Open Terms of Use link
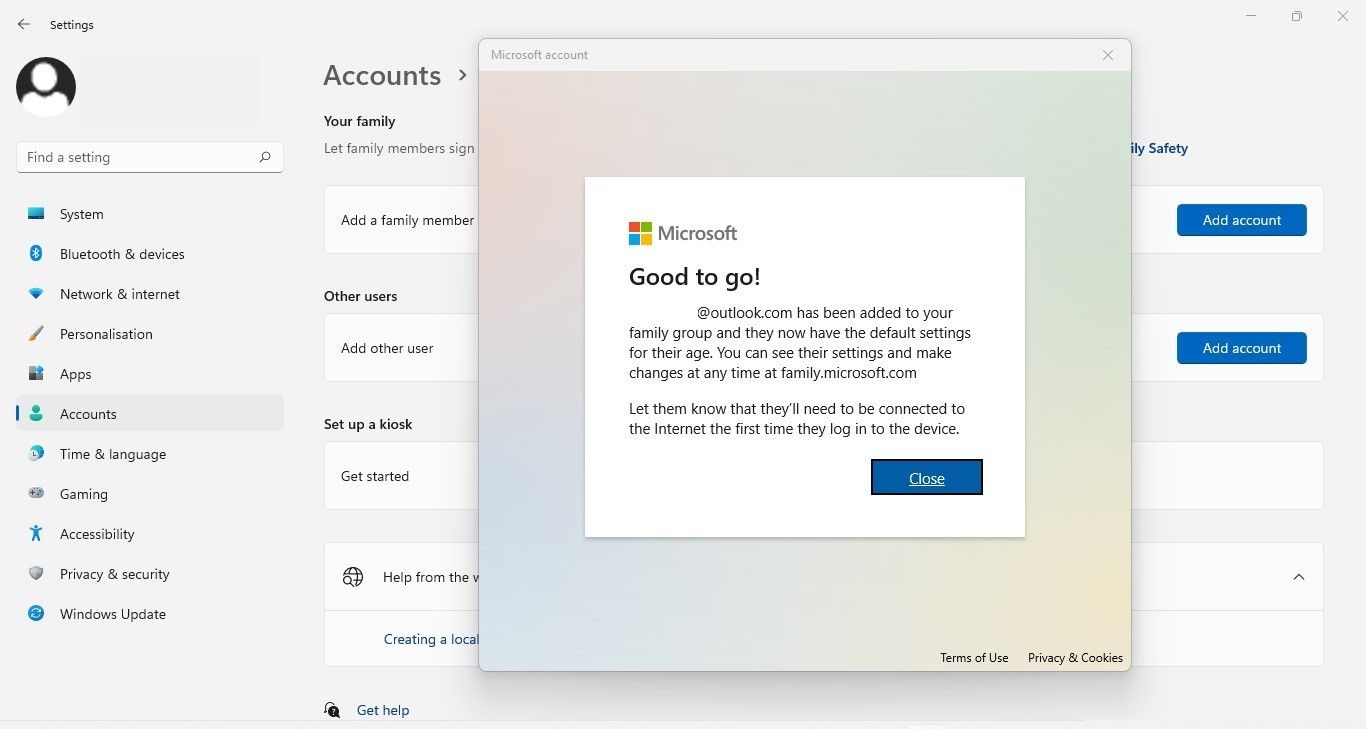1366x729 pixels. [974, 657]
